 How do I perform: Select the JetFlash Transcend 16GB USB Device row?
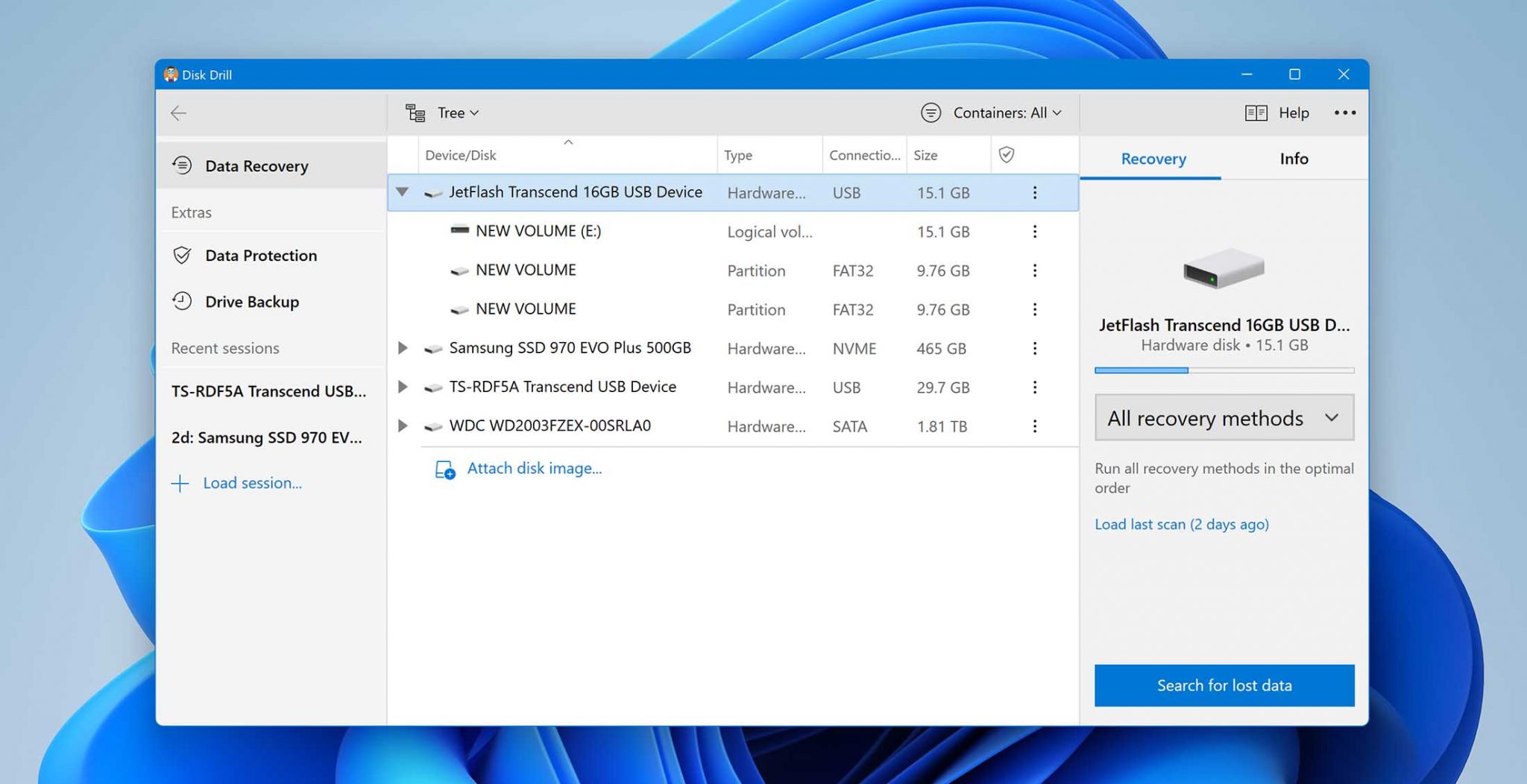coord(733,193)
